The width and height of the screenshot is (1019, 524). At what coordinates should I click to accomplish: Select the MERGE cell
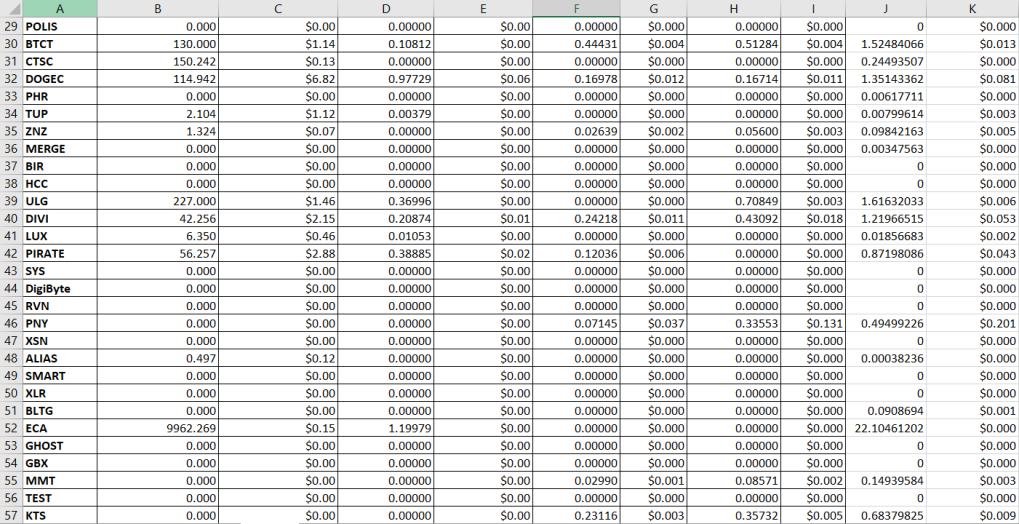60,149
